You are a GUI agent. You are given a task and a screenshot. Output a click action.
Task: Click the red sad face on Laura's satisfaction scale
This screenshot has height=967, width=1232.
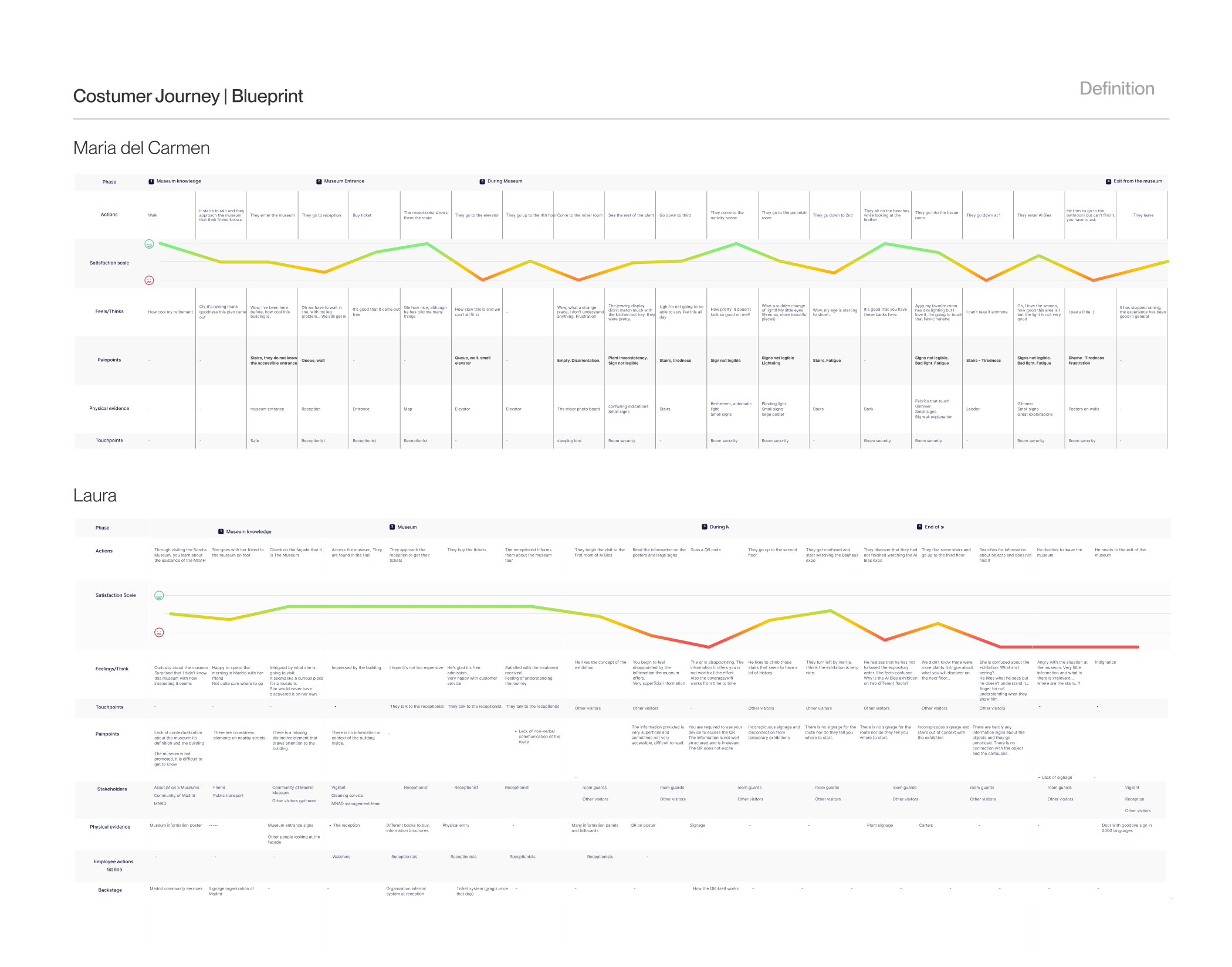tap(159, 633)
